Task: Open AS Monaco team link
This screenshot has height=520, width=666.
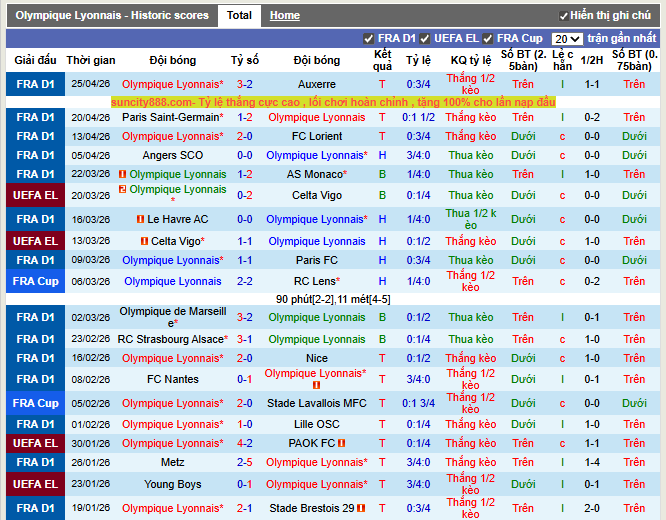Action: click(x=316, y=174)
